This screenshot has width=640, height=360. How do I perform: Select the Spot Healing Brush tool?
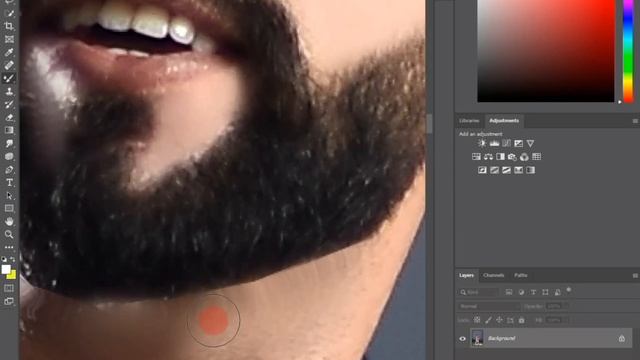[x=9, y=65]
